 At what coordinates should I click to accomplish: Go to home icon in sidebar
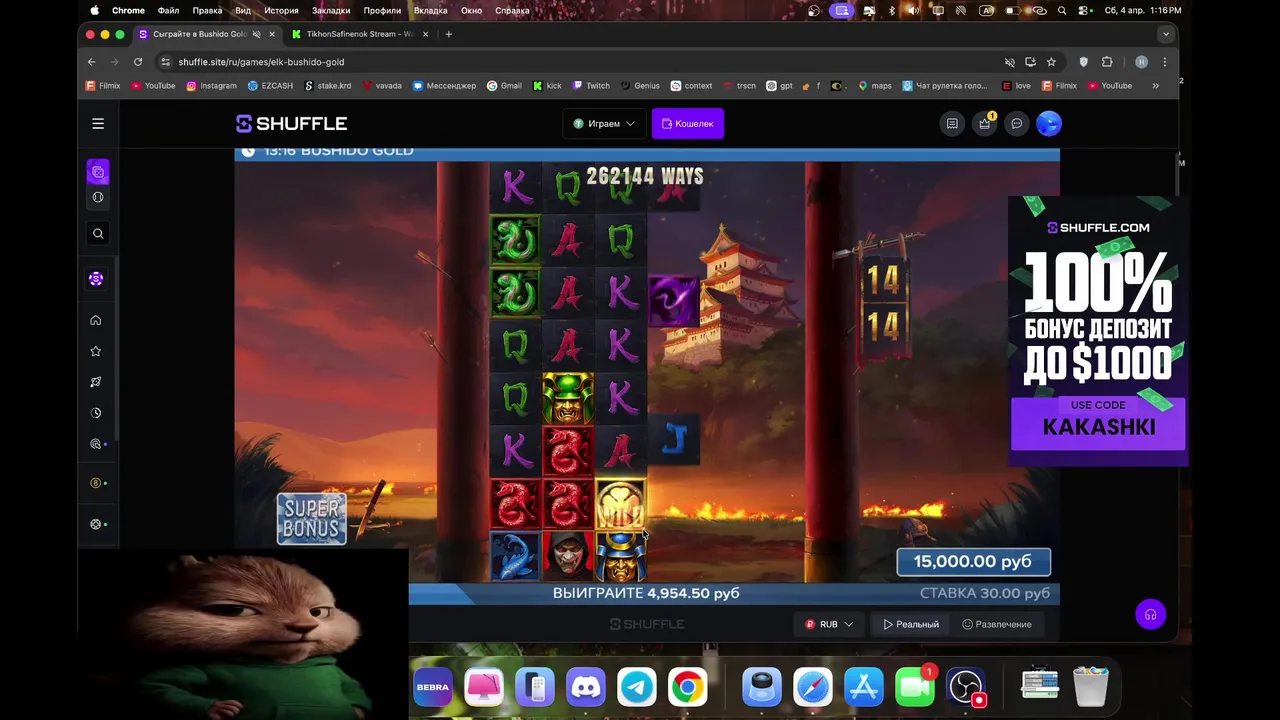(x=96, y=320)
